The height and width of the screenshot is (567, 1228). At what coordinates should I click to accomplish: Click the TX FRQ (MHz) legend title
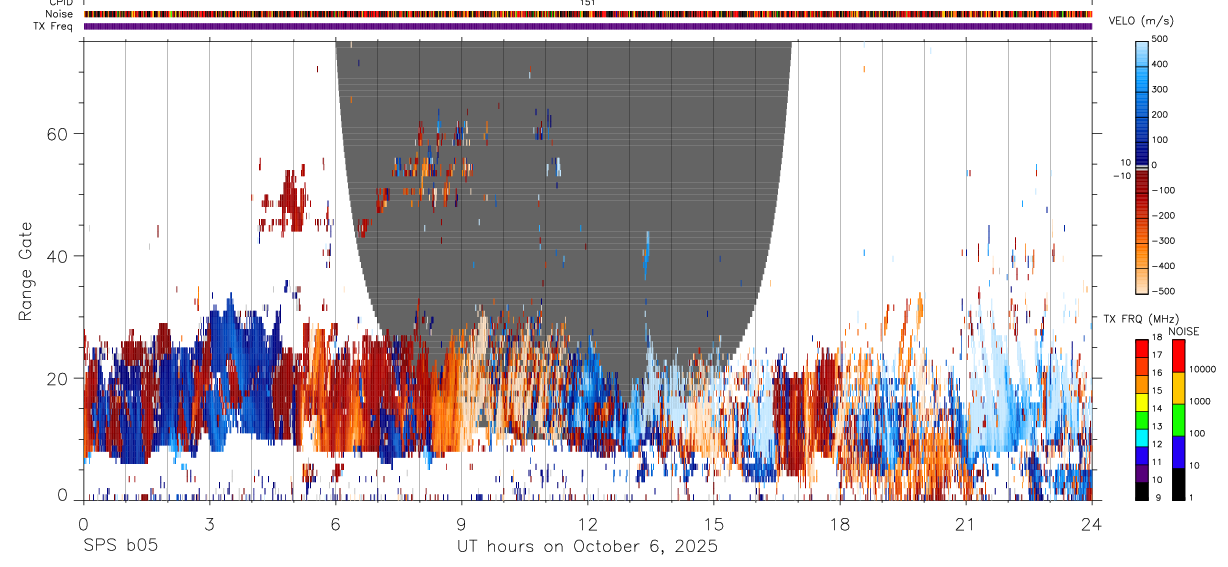click(x=1143, y=319)
